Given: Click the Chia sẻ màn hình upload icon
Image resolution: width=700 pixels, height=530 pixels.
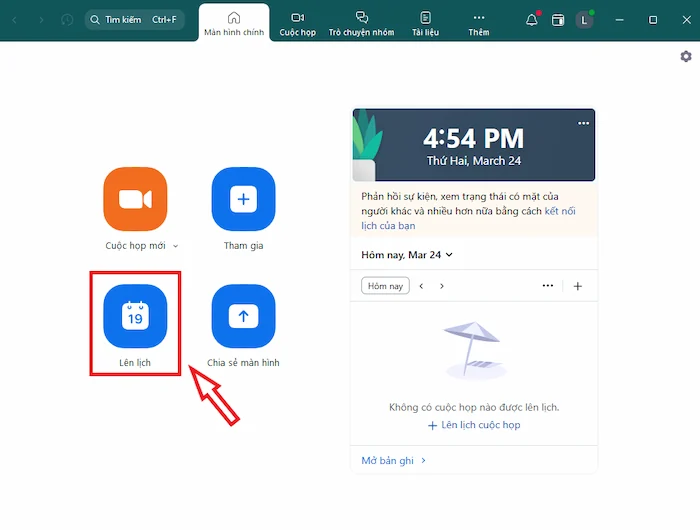Looking at the screenshot, I should (x=243, y=317).
